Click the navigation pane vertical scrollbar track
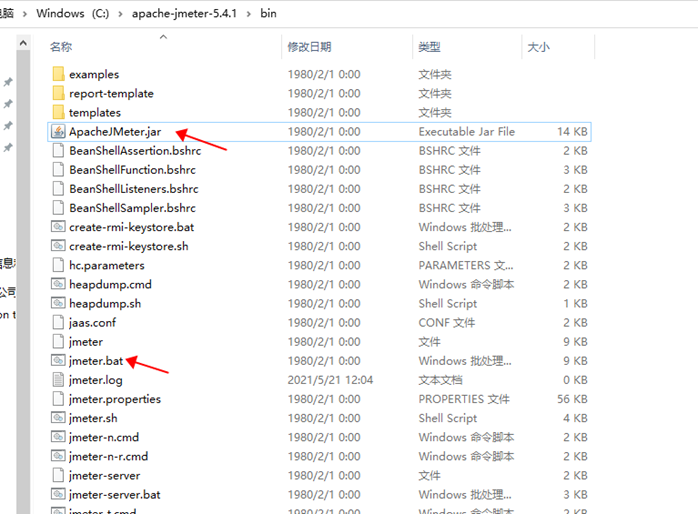Screen dimensions: 698x514 point(23,282)
